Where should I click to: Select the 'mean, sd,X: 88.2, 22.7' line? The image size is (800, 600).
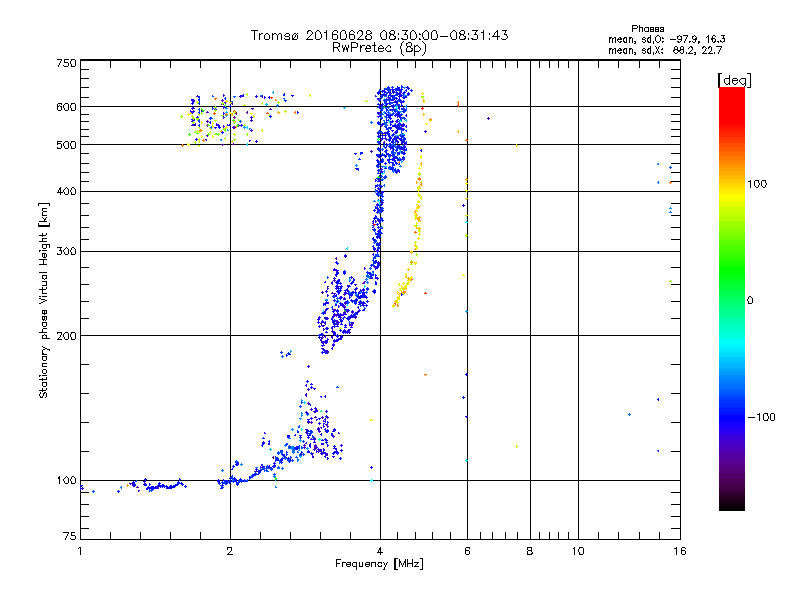click(665, 50)
